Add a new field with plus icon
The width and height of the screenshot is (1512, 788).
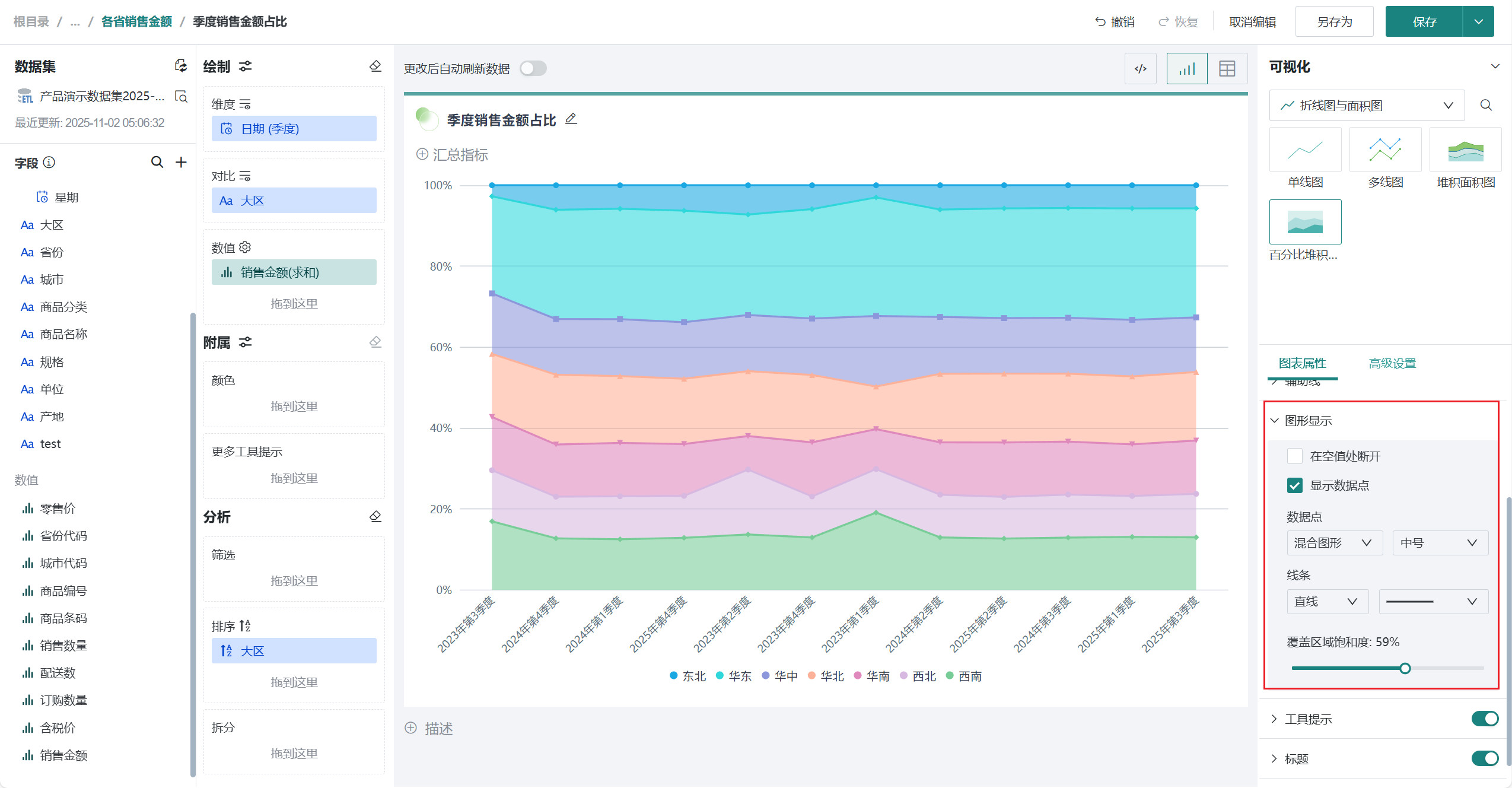point(182,162)
